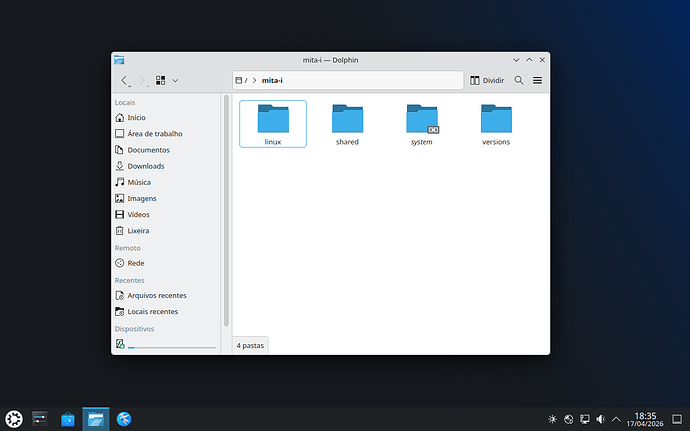The height and width of the screenshot is (431, 690).
Task: Open the hamburger menu
Action: (537, 81)
